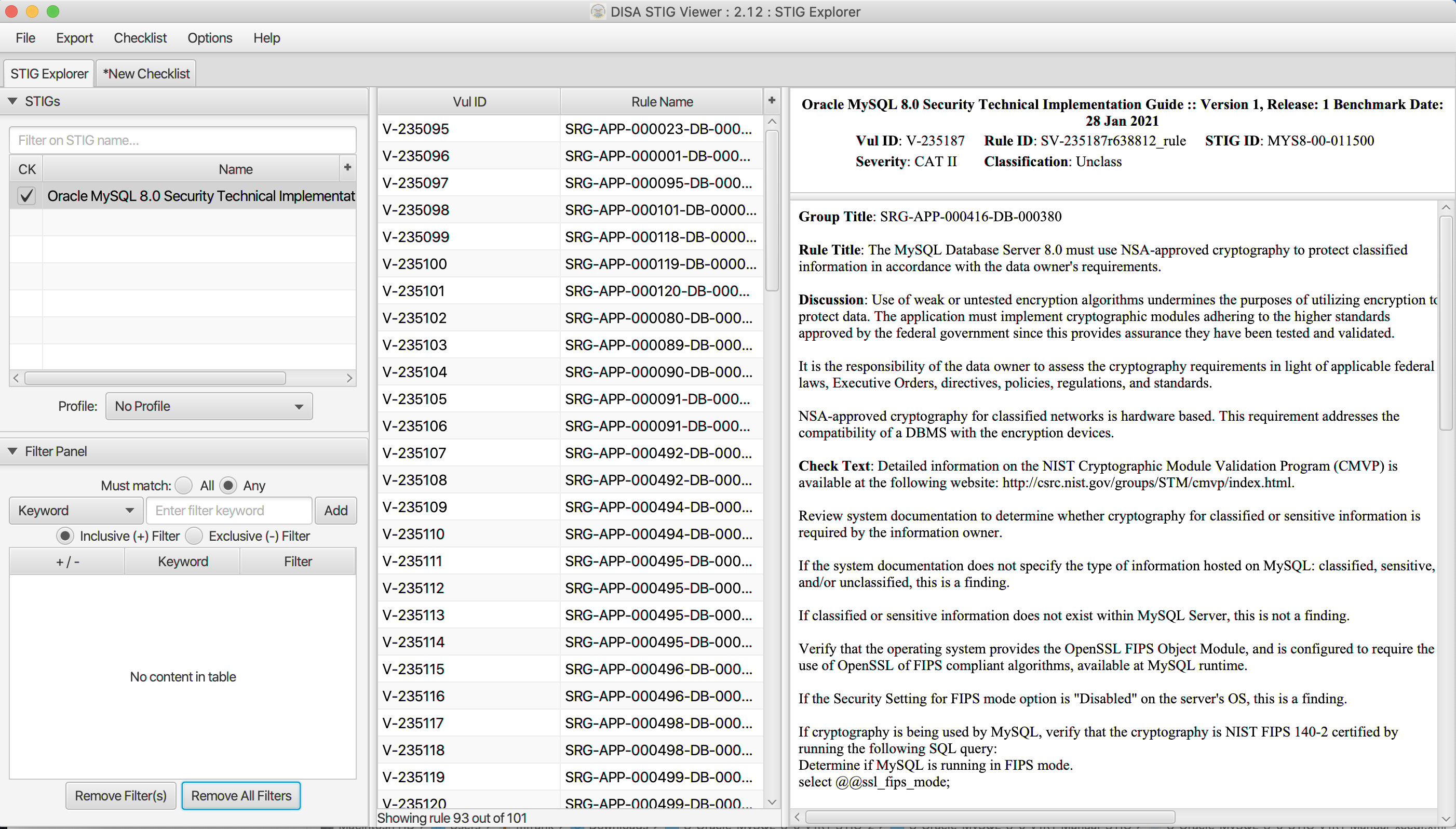Open the No Profile dropdown
Image resolution: width=1456 pixels, height=829 pixels.
point(209,406)
